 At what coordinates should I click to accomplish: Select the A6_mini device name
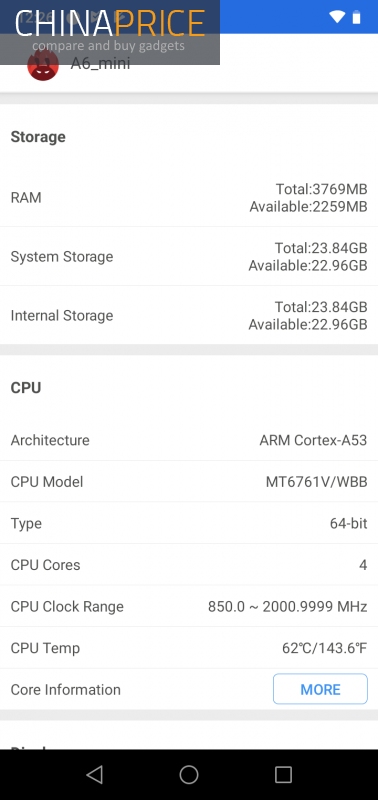click(100, 64)
